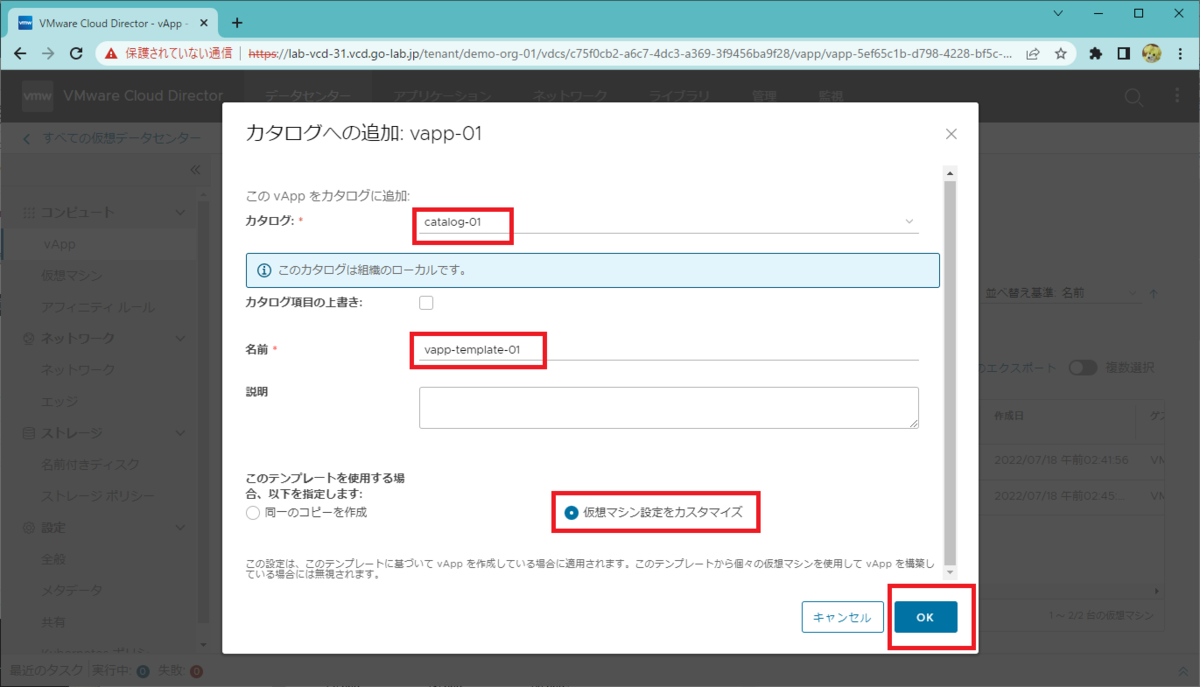Click the share page icon in address bar
This screenshot has width=1200, height=687.
tap(1032, 53)
